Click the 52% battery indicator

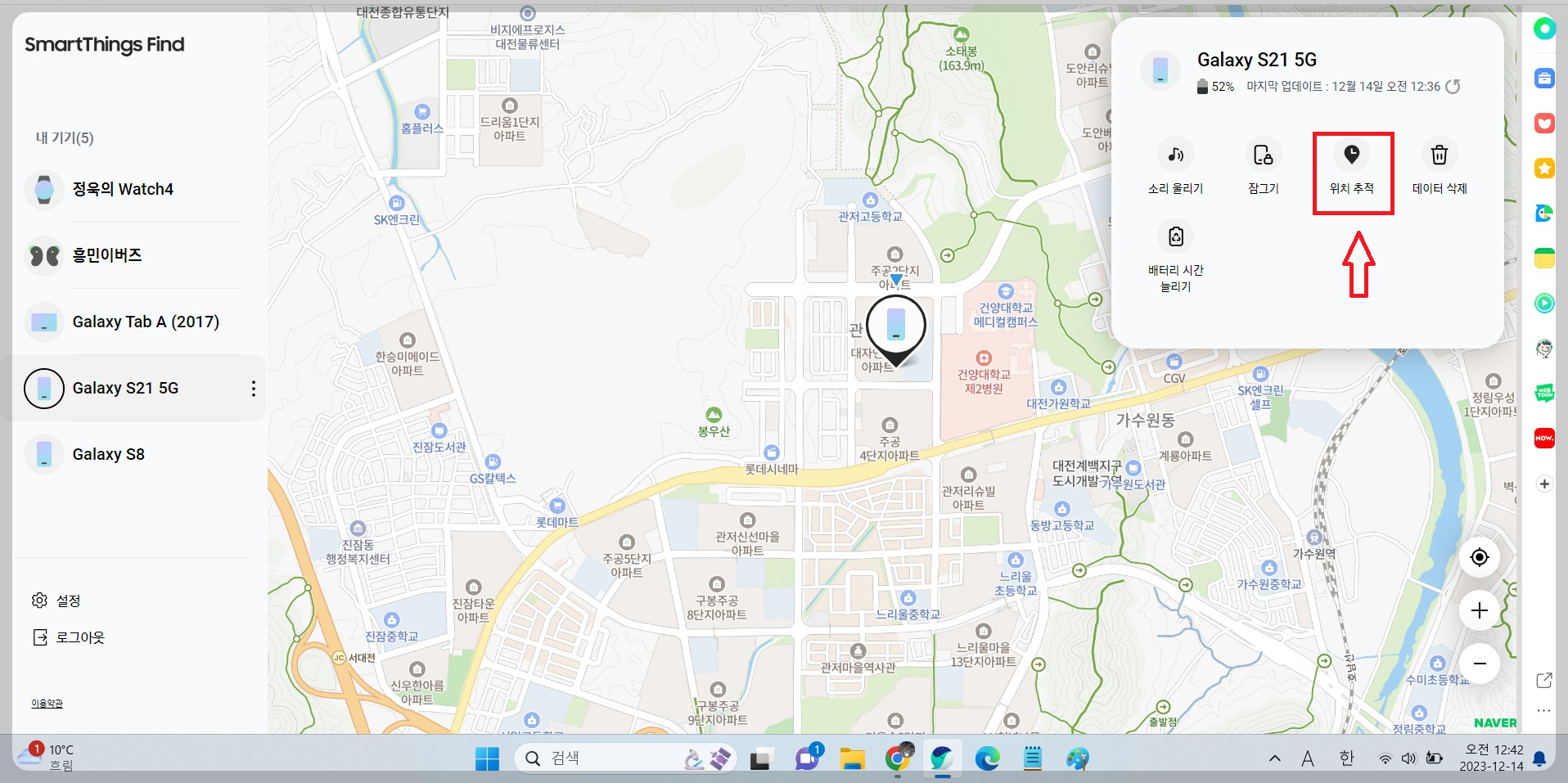pos(1215,87)
